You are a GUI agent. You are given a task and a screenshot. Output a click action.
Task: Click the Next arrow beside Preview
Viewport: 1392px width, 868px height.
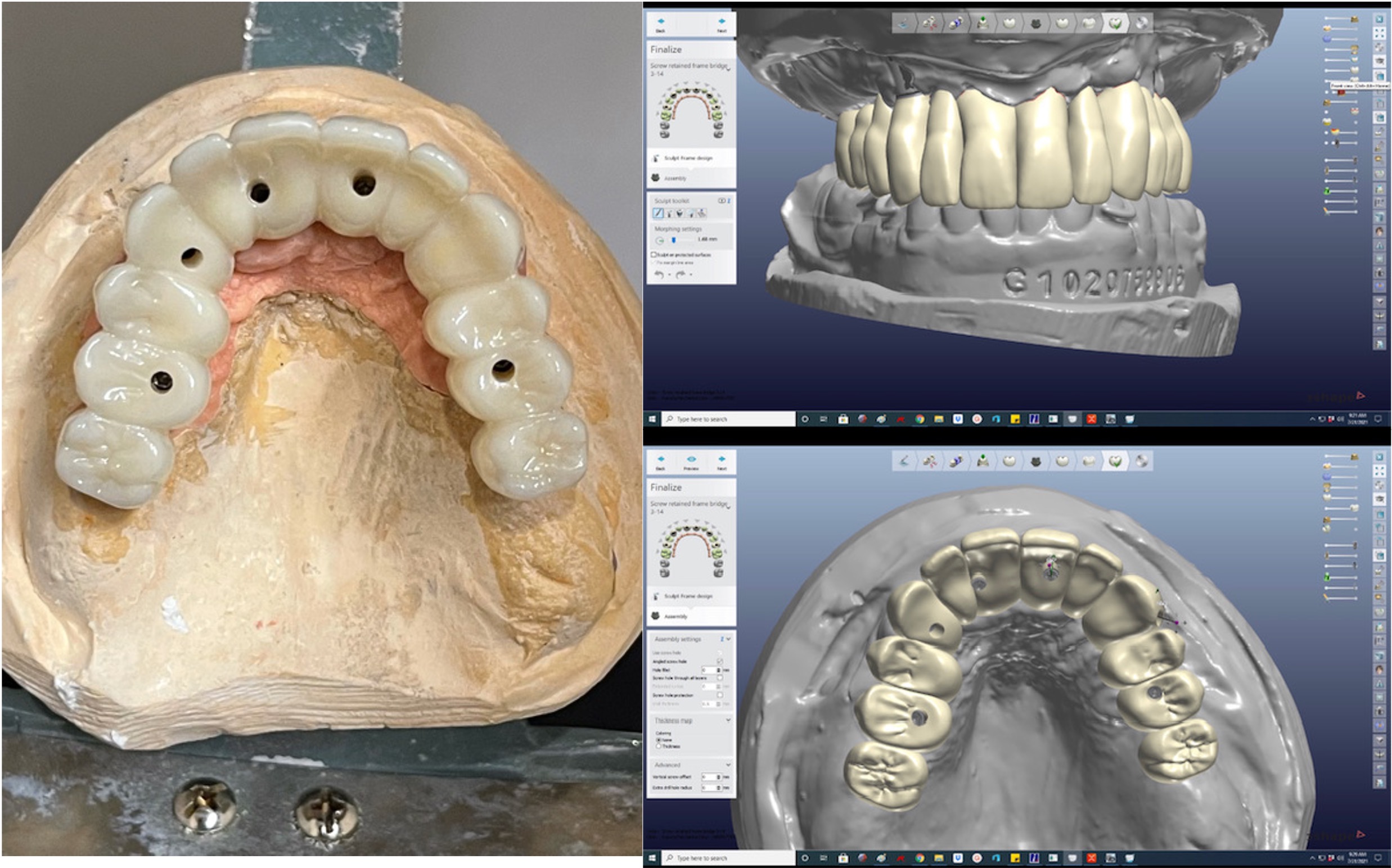coord(721,460)
